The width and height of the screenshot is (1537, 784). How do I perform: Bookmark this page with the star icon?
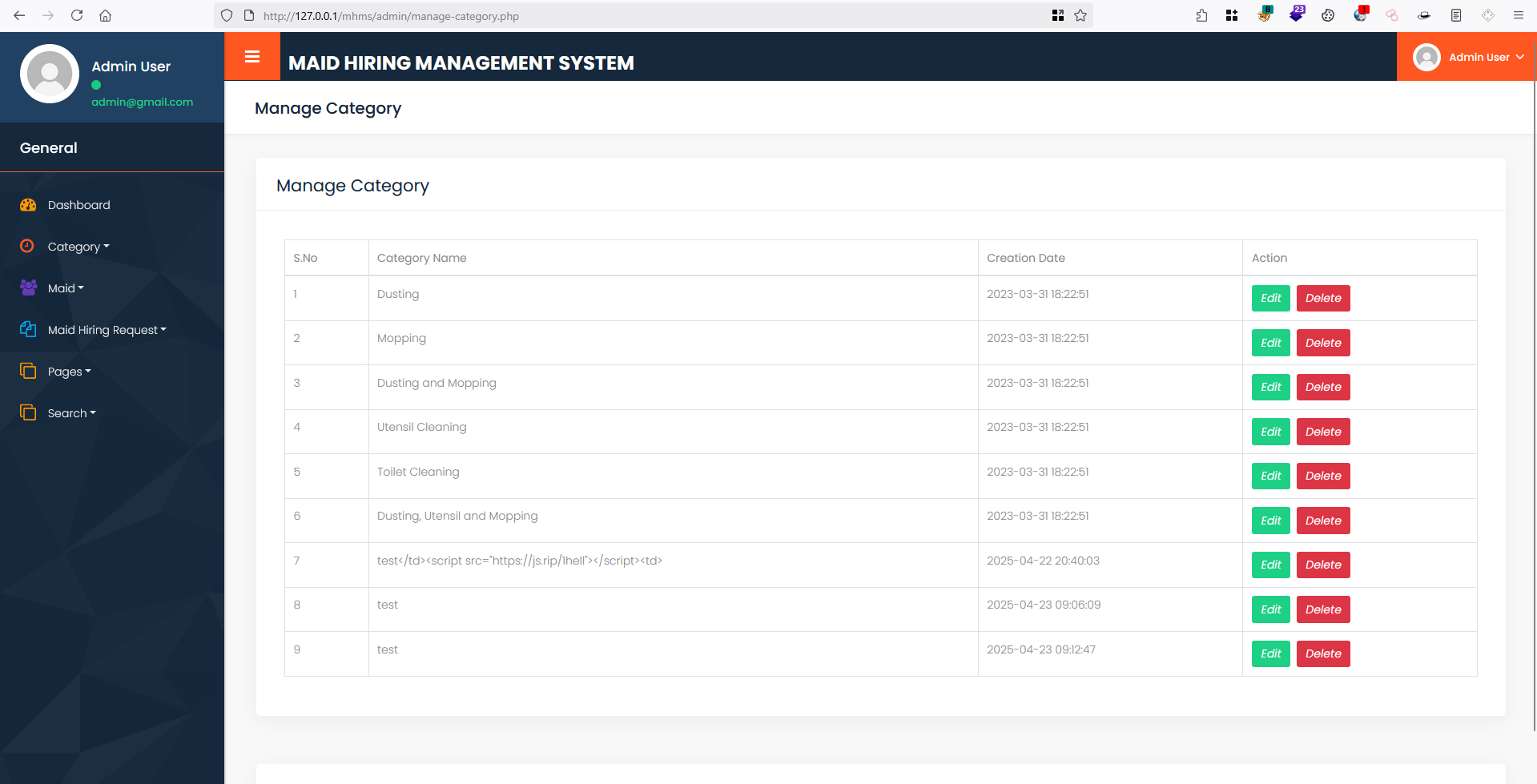[1080, 15]
